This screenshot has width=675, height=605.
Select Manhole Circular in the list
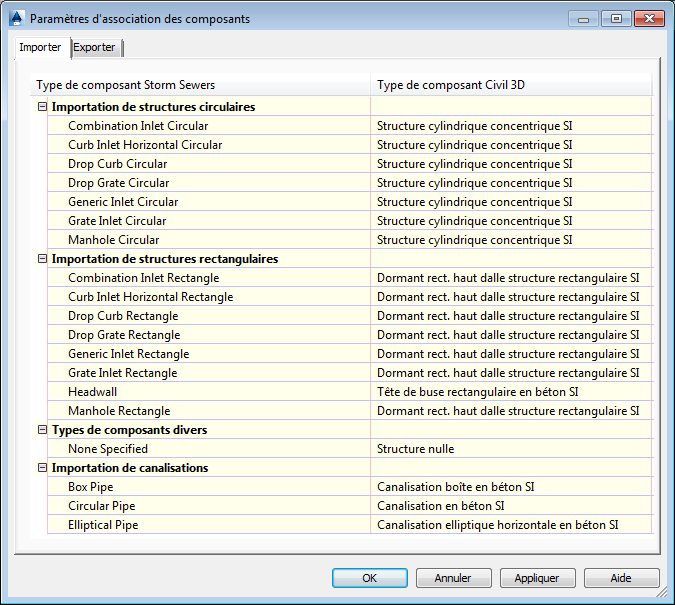tap(113, 240)
